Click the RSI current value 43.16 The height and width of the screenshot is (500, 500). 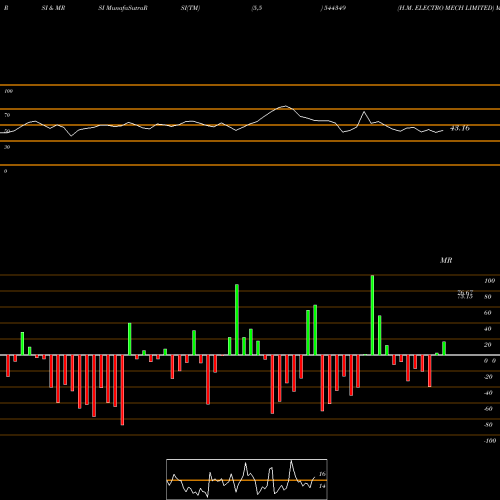(460, 128)
